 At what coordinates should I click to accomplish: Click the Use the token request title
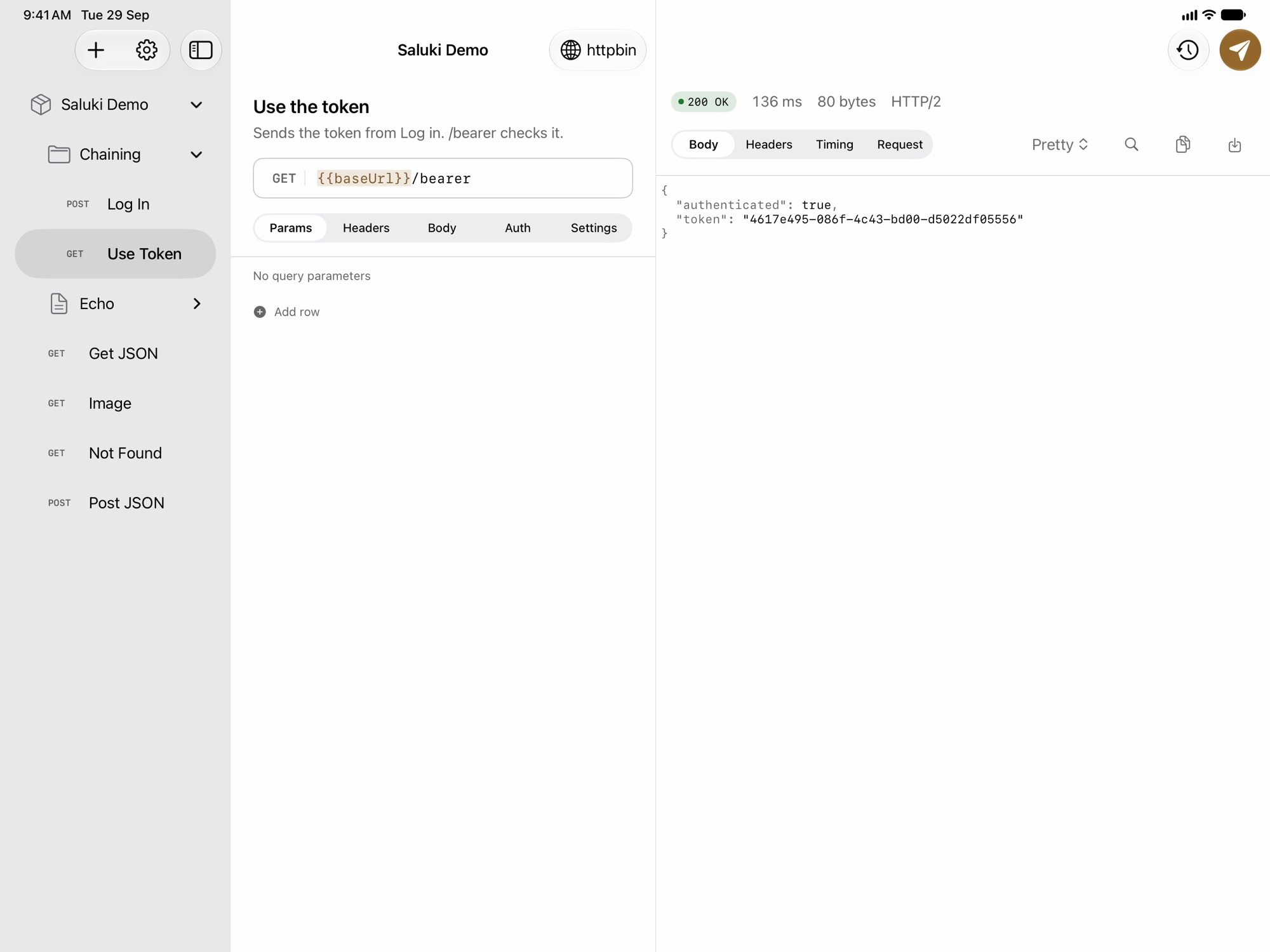pos(311,107)
